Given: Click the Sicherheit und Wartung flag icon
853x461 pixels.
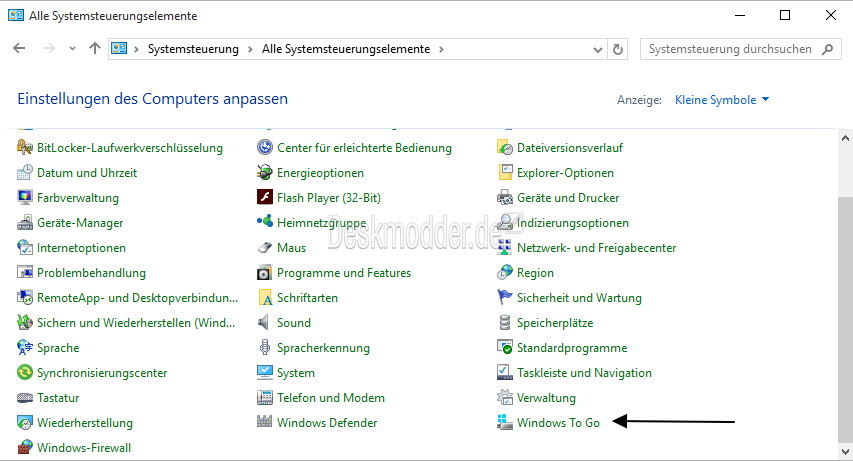Looking at the screenshot, I should [x=505, y=297].
